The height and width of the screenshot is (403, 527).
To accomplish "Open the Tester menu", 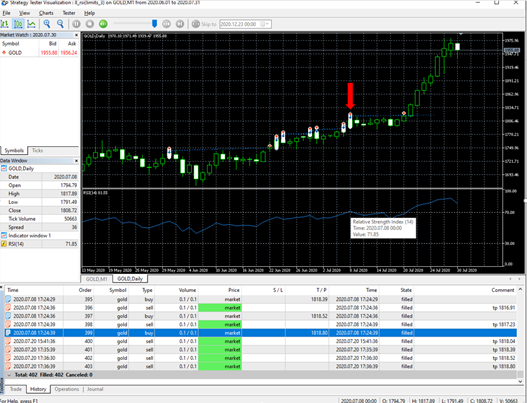I will [x=69, y=13].
